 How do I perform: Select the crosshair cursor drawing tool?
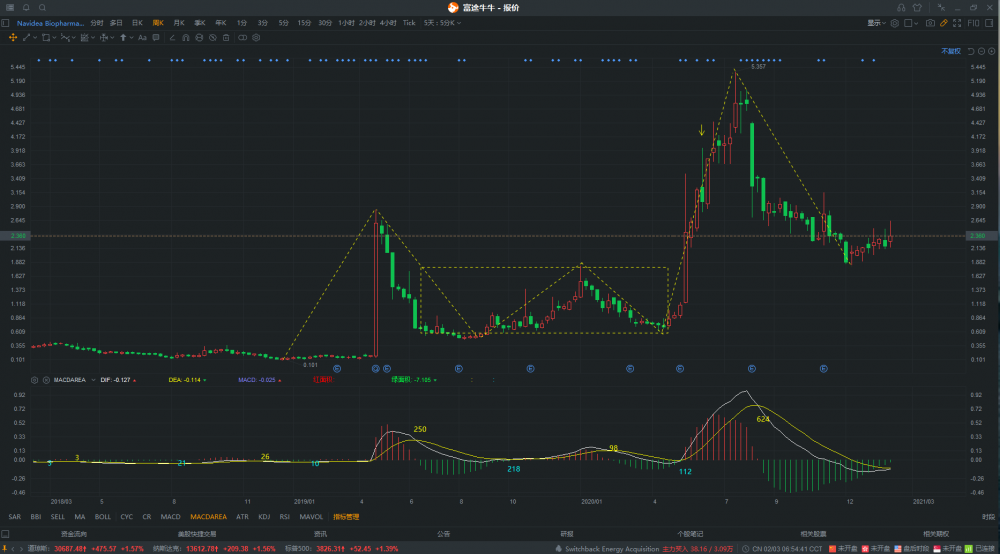13,37
